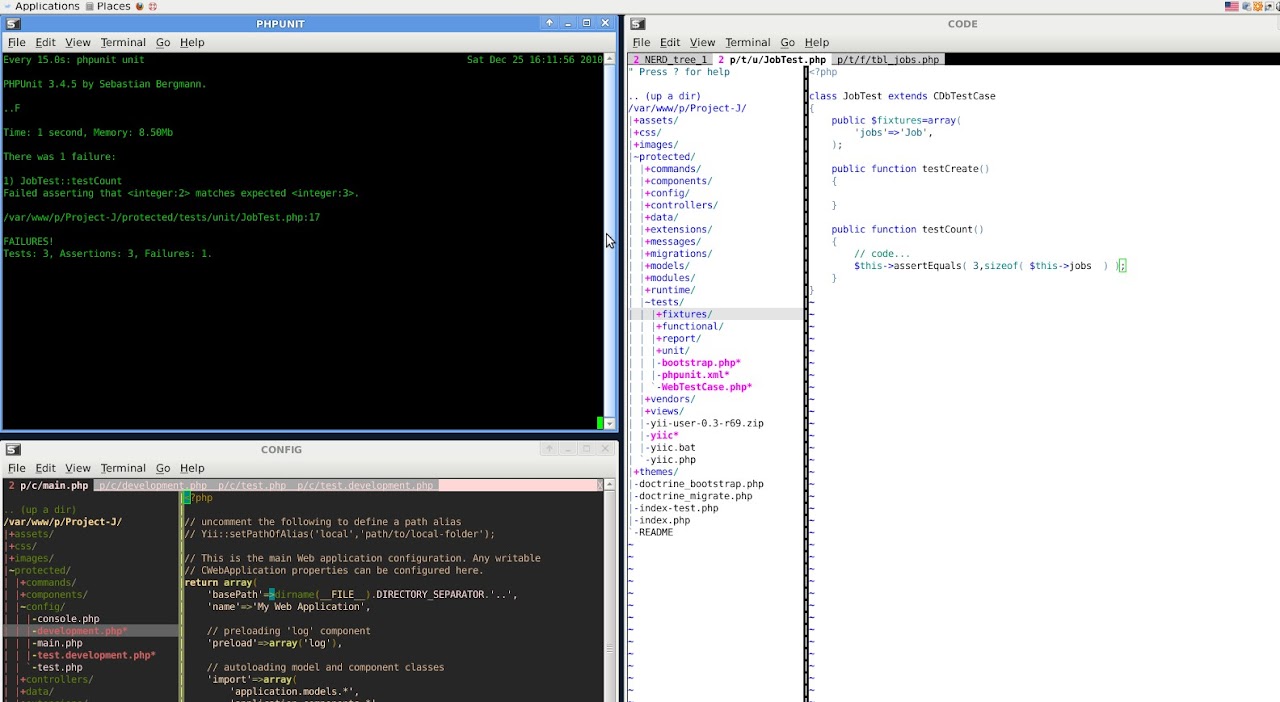Click the CONFIG window terminal icon
Screen dimensions: 1280x702
13,450
